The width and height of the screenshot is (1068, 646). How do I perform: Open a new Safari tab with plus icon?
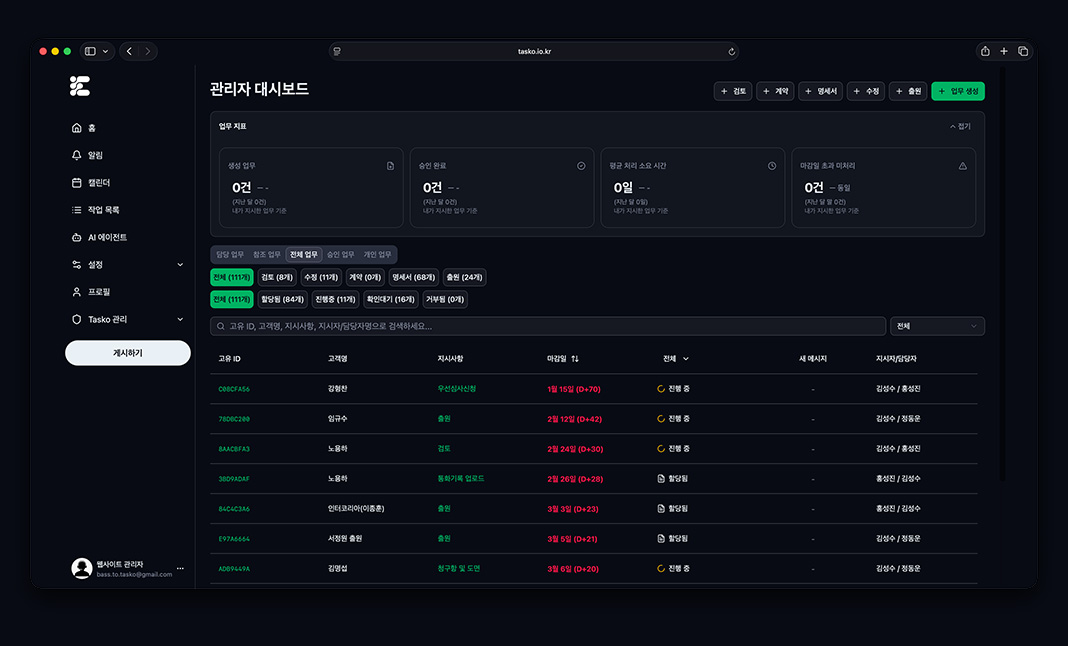[x=1004, y=51]
